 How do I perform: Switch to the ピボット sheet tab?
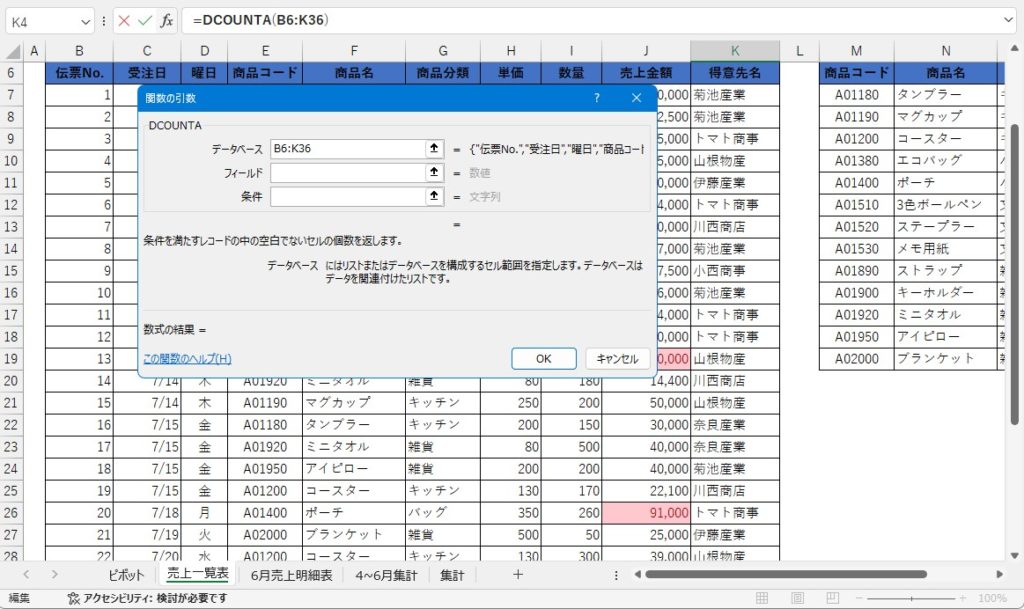[127, 575]
